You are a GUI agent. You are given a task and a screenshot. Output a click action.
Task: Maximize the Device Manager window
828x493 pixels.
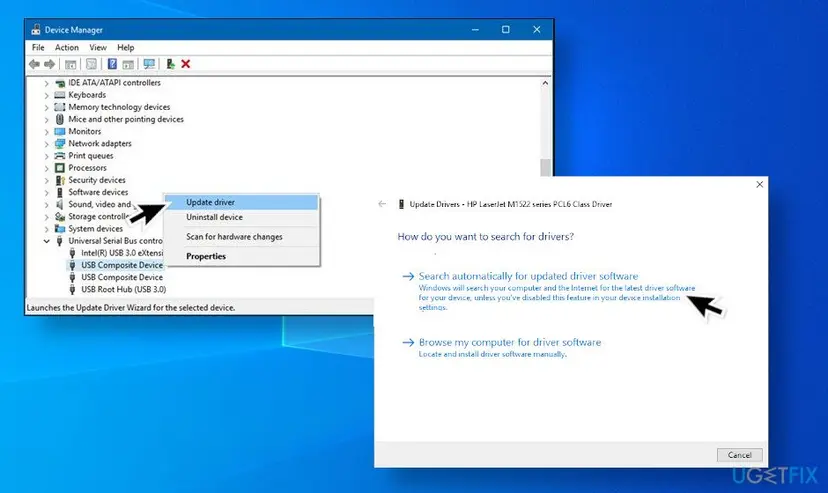coord(505,30)
